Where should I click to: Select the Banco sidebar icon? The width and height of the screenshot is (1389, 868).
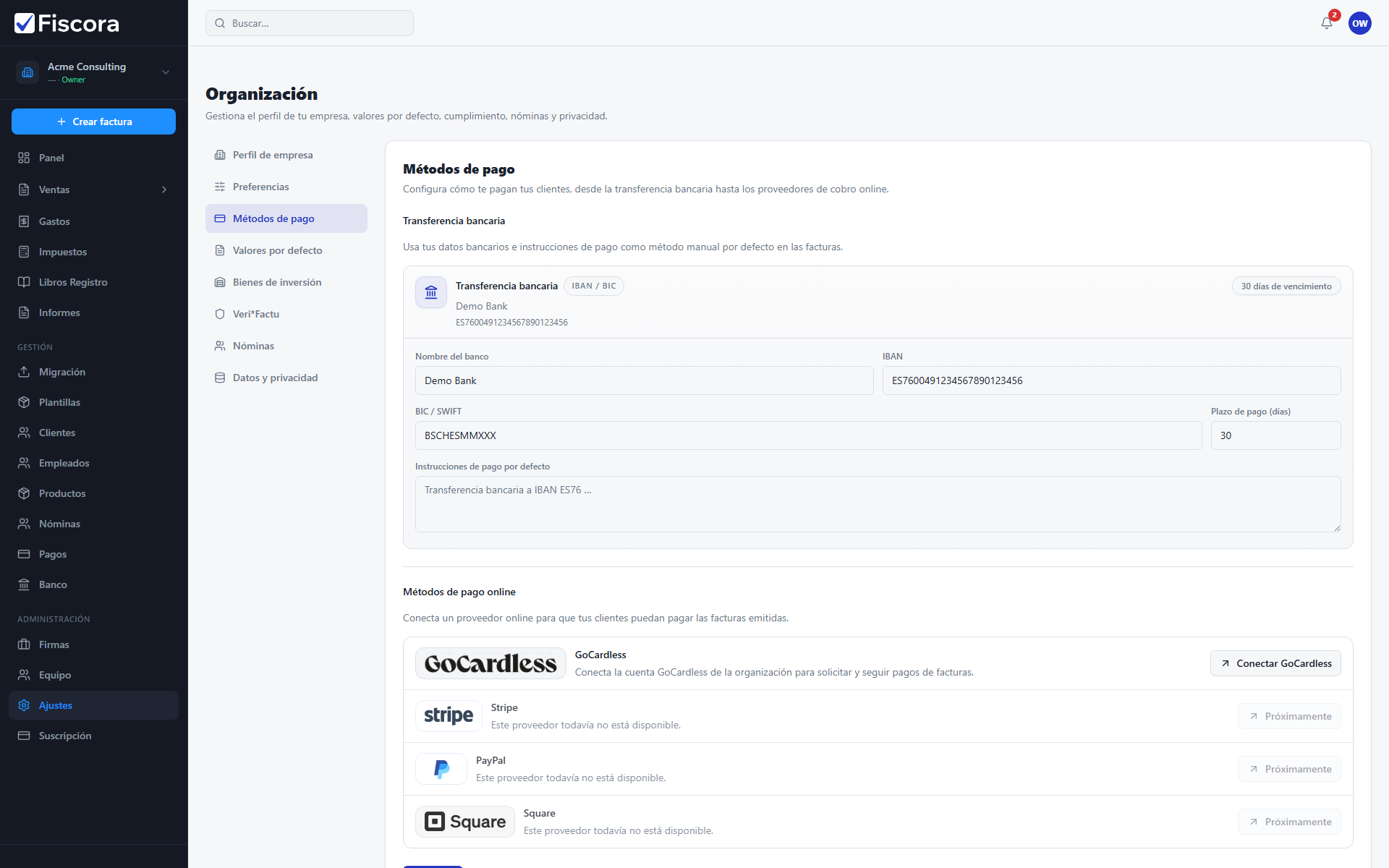pyautogui.click(x=24, y=584)
